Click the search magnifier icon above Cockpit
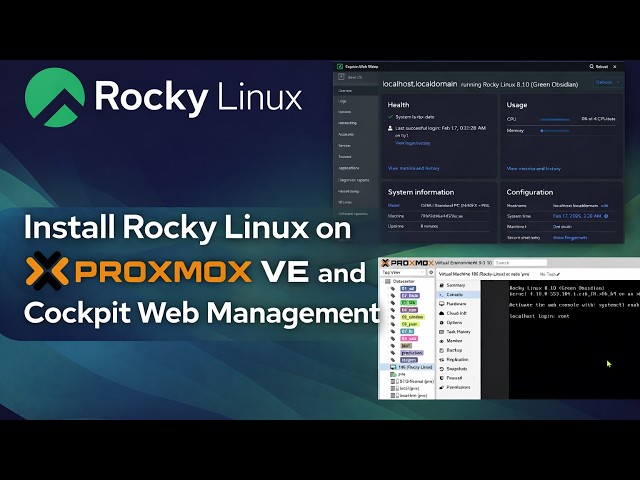The height and width of the screenshot is (480, 640). click(x=591, y=67)
